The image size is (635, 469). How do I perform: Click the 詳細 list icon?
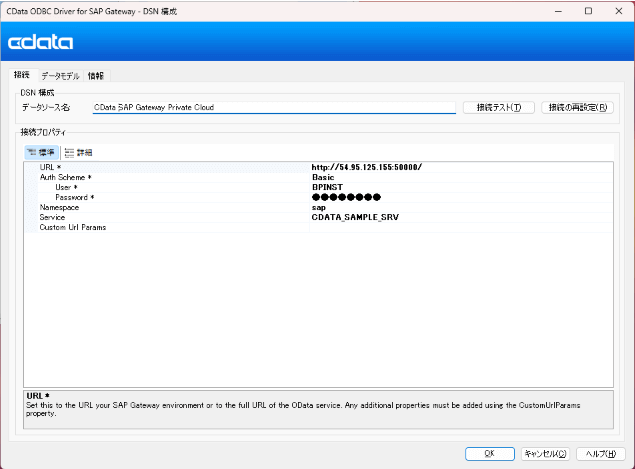point(69,153)
